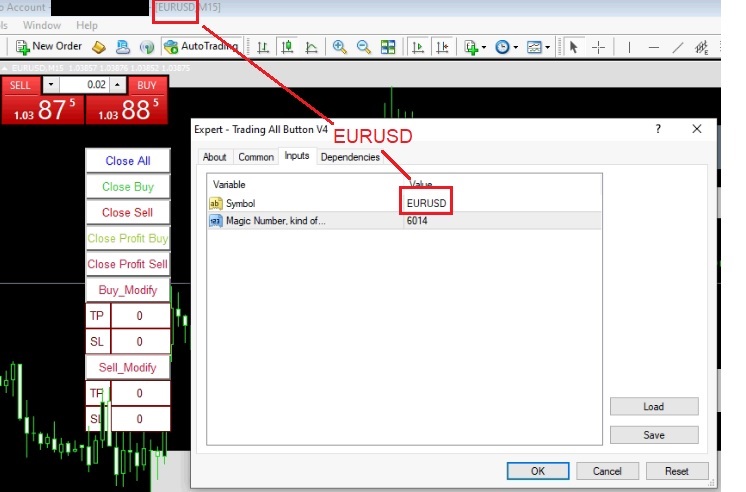Viewport: 746px width, 492px height.
Task: Click the Buy_Modify SL value field
Action: coord(140,341)
